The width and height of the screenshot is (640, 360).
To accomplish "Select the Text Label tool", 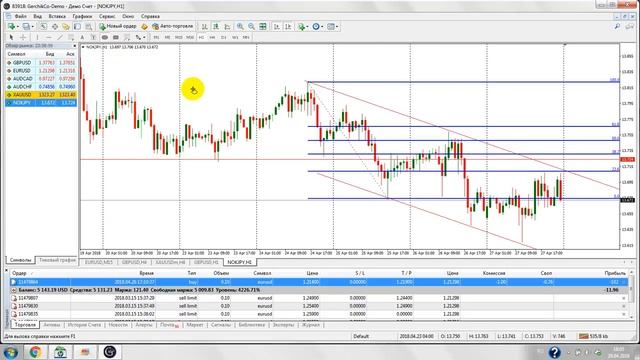I will coord(93,37).
